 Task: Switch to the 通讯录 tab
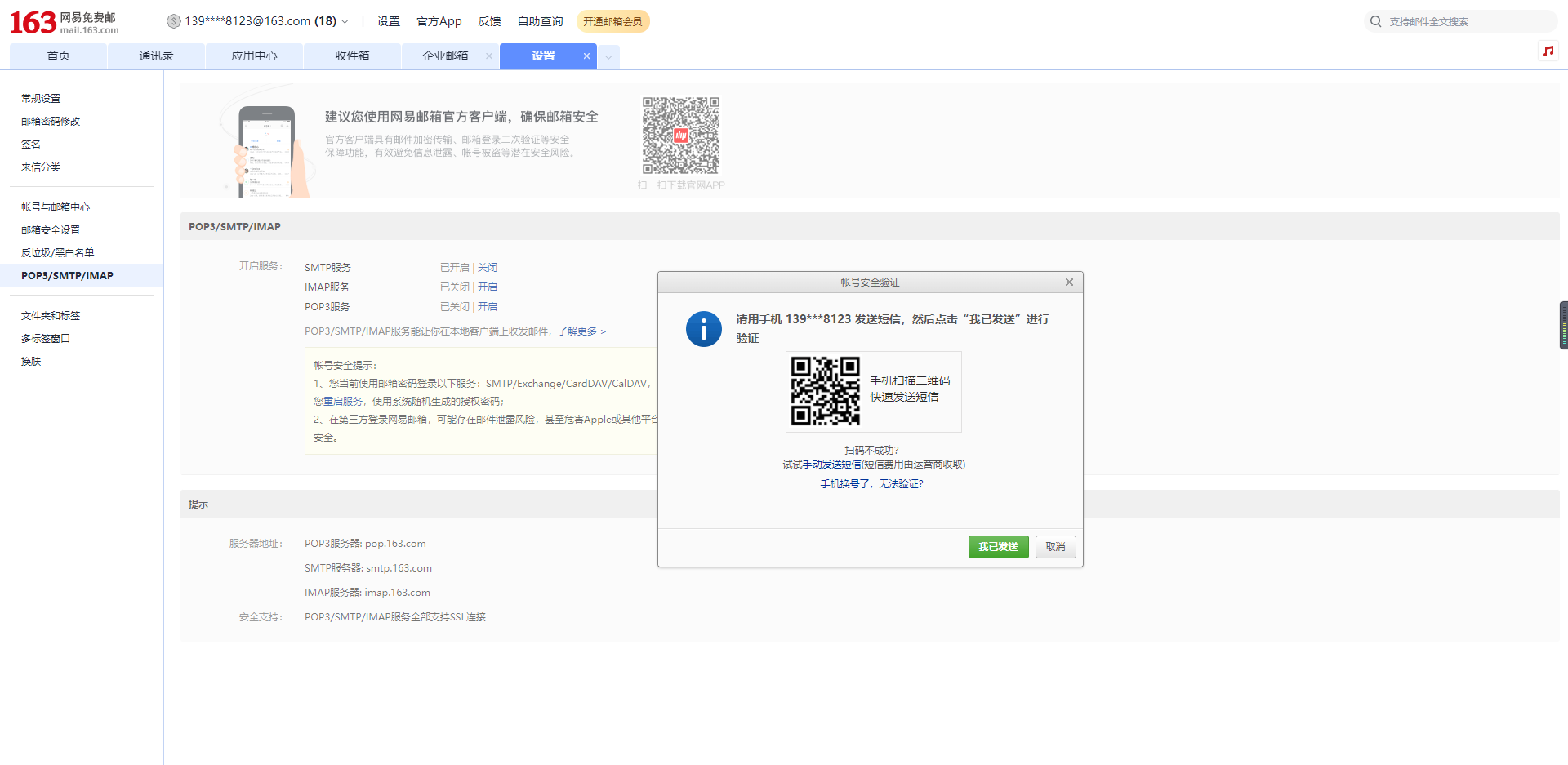tap(156, 56)
